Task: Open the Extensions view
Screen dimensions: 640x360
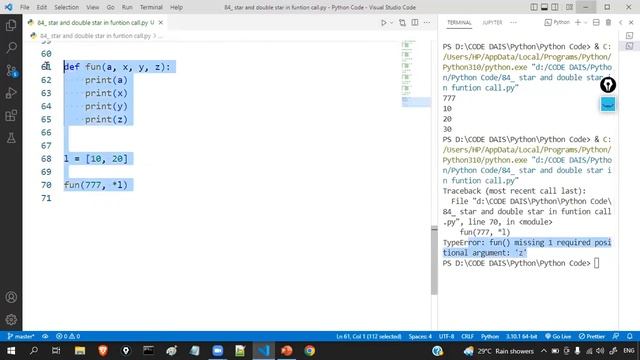Action: [x=11, y=116]
